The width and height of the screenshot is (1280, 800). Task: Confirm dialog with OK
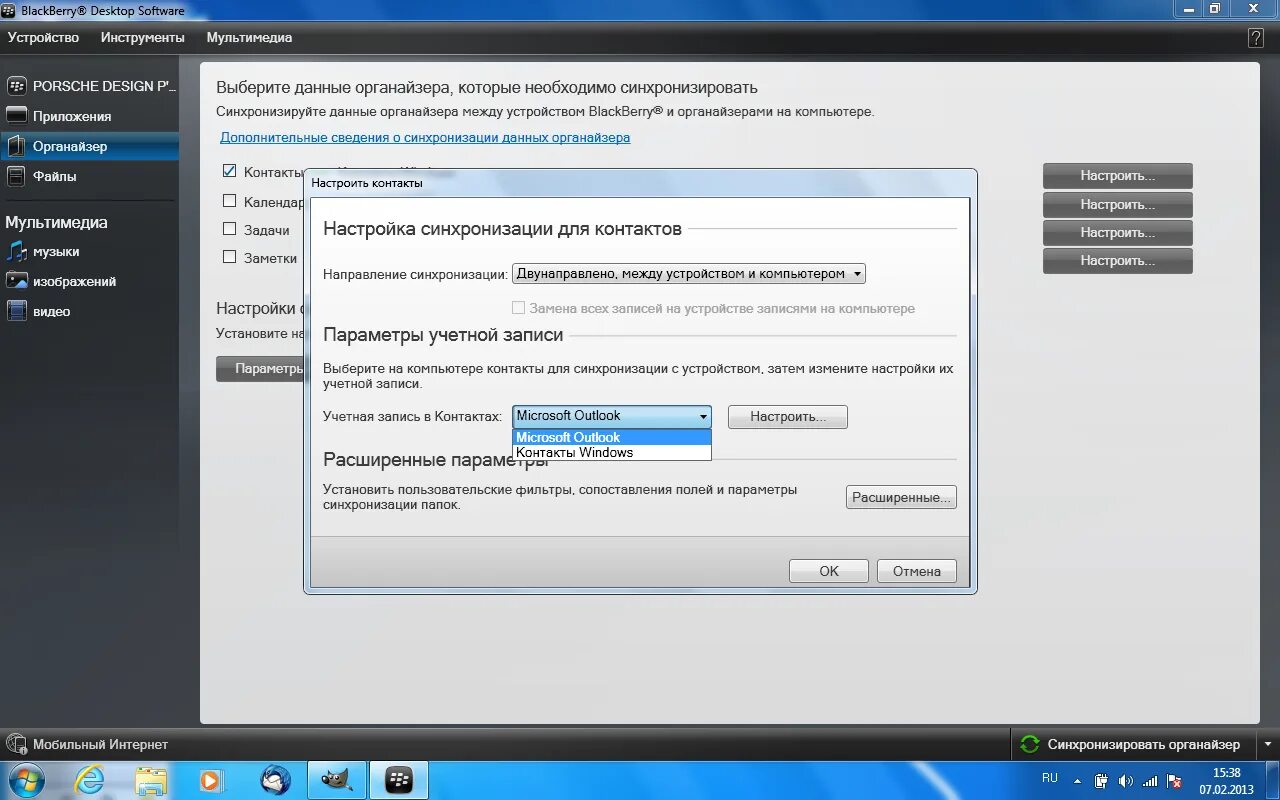(829, 571)
